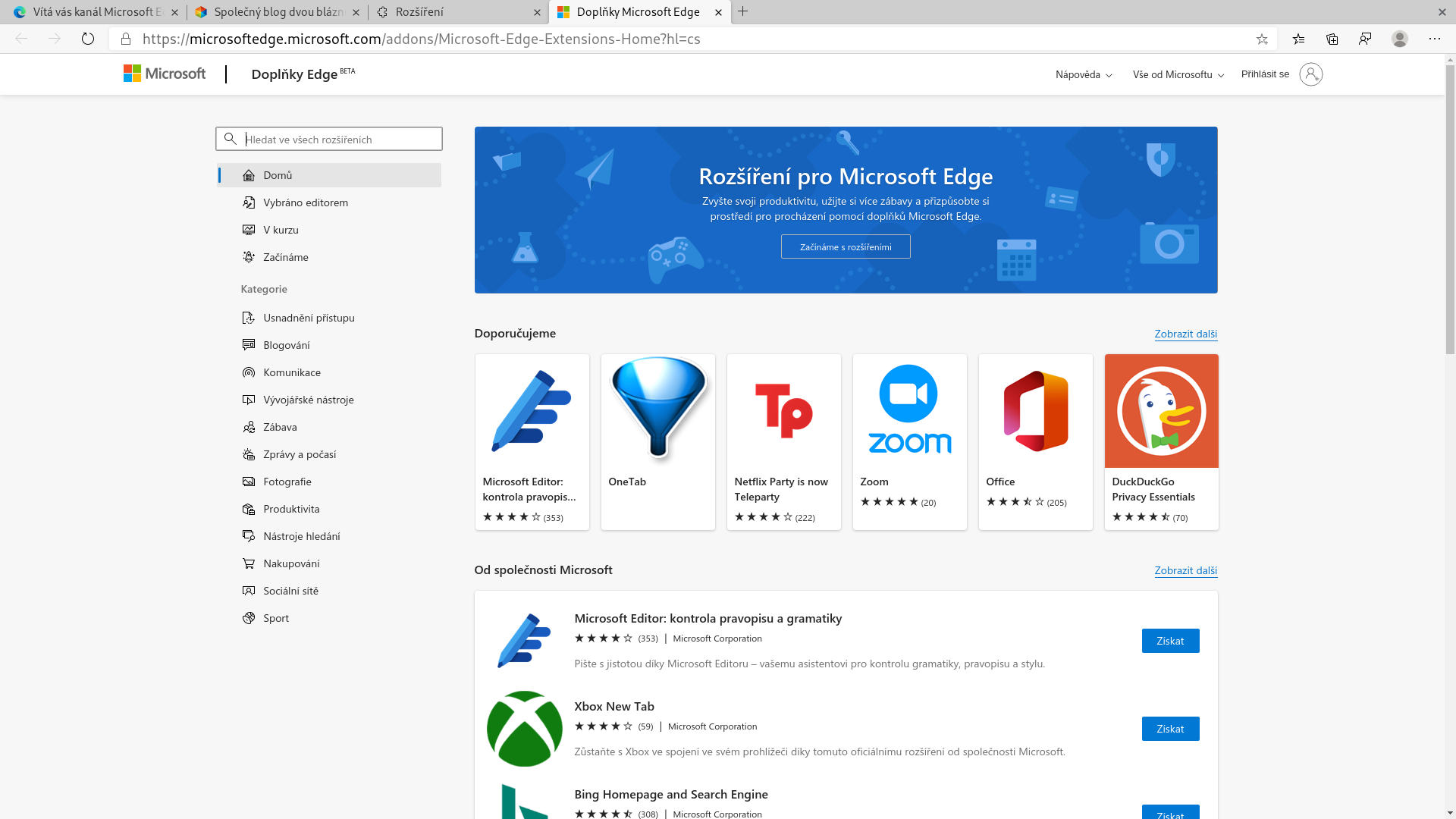Open Sport category
1456x819 pixels.
point(329,618)
